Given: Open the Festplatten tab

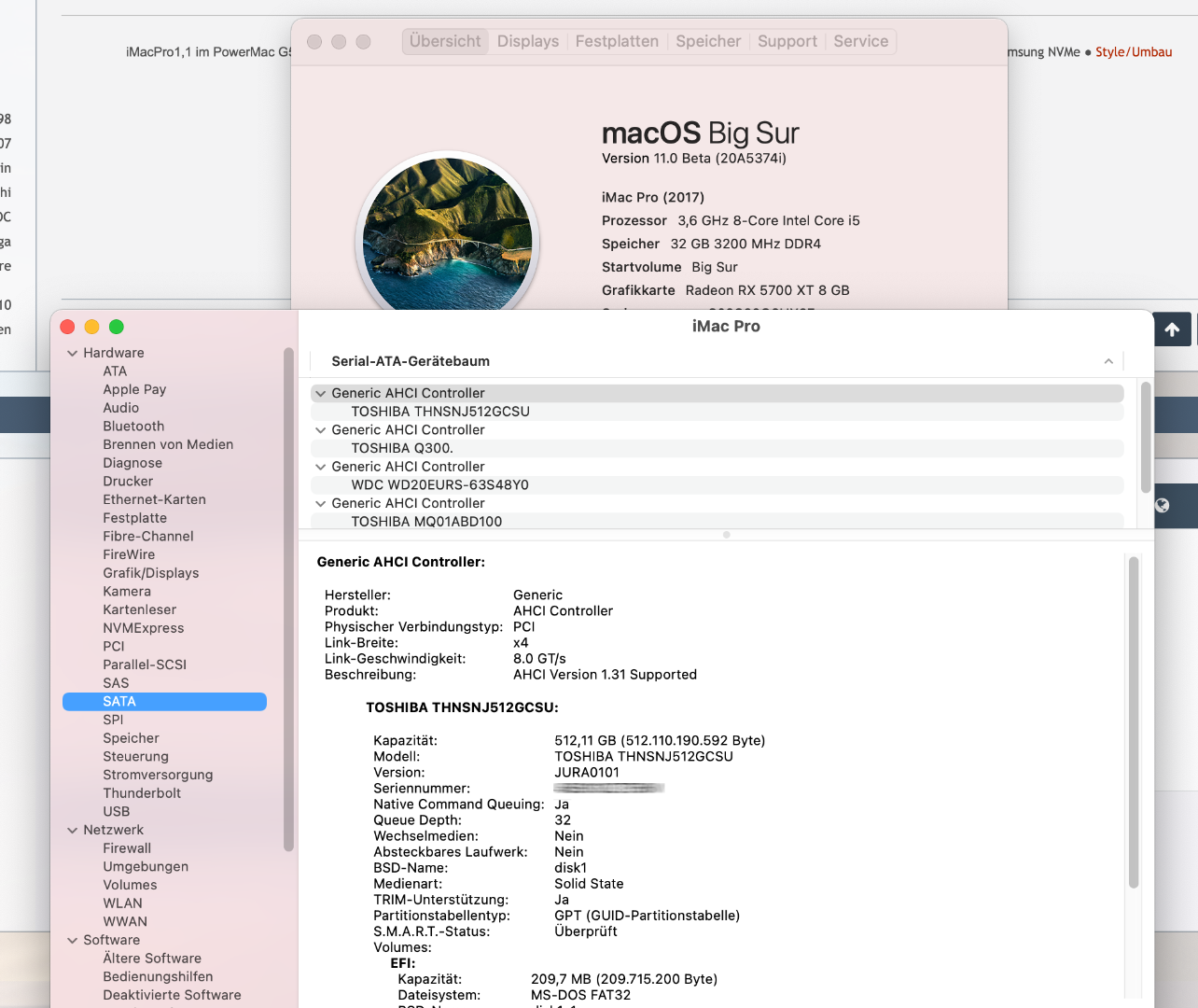Looking at the screenshot, I should [x=617, y=41].
